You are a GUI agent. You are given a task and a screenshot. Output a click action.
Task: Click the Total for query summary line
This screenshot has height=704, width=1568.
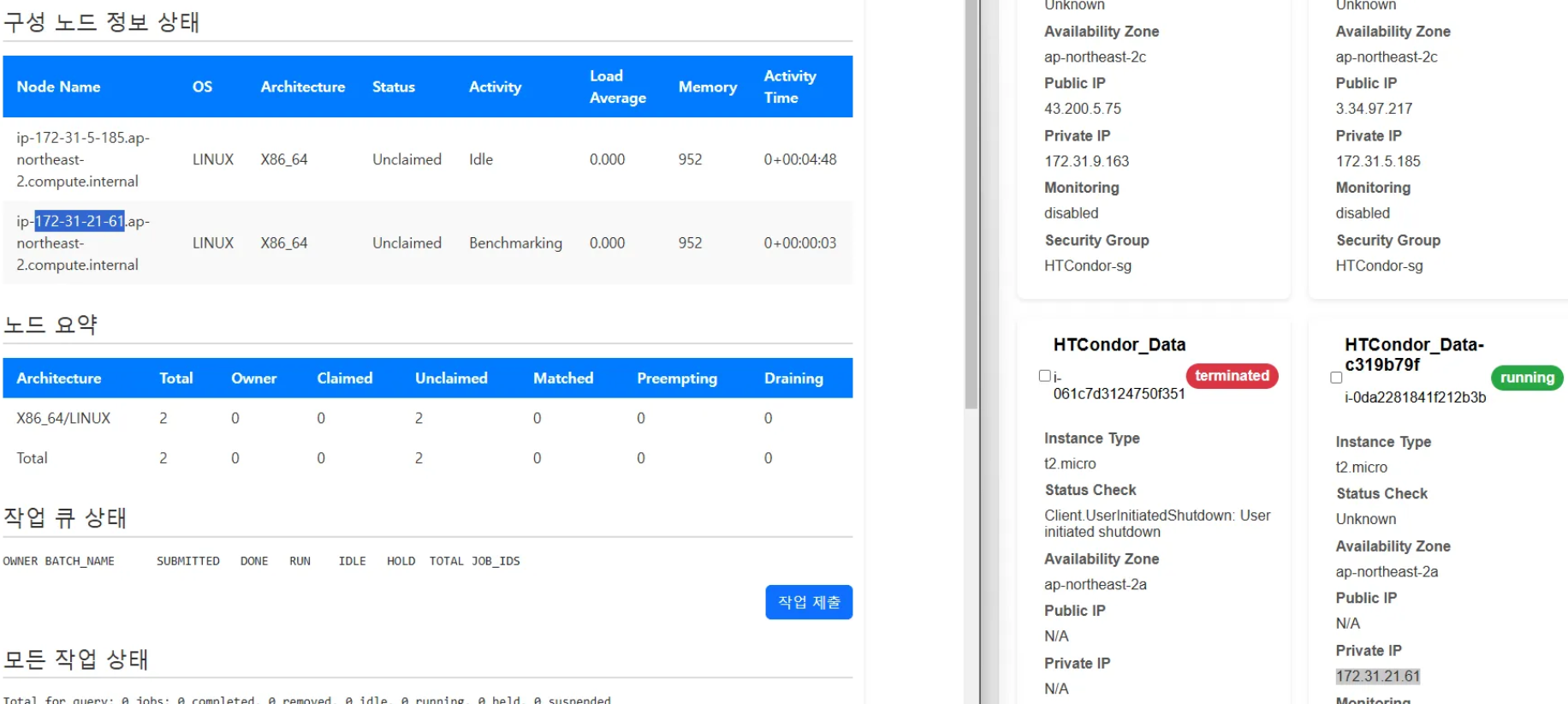coord(306,700)
